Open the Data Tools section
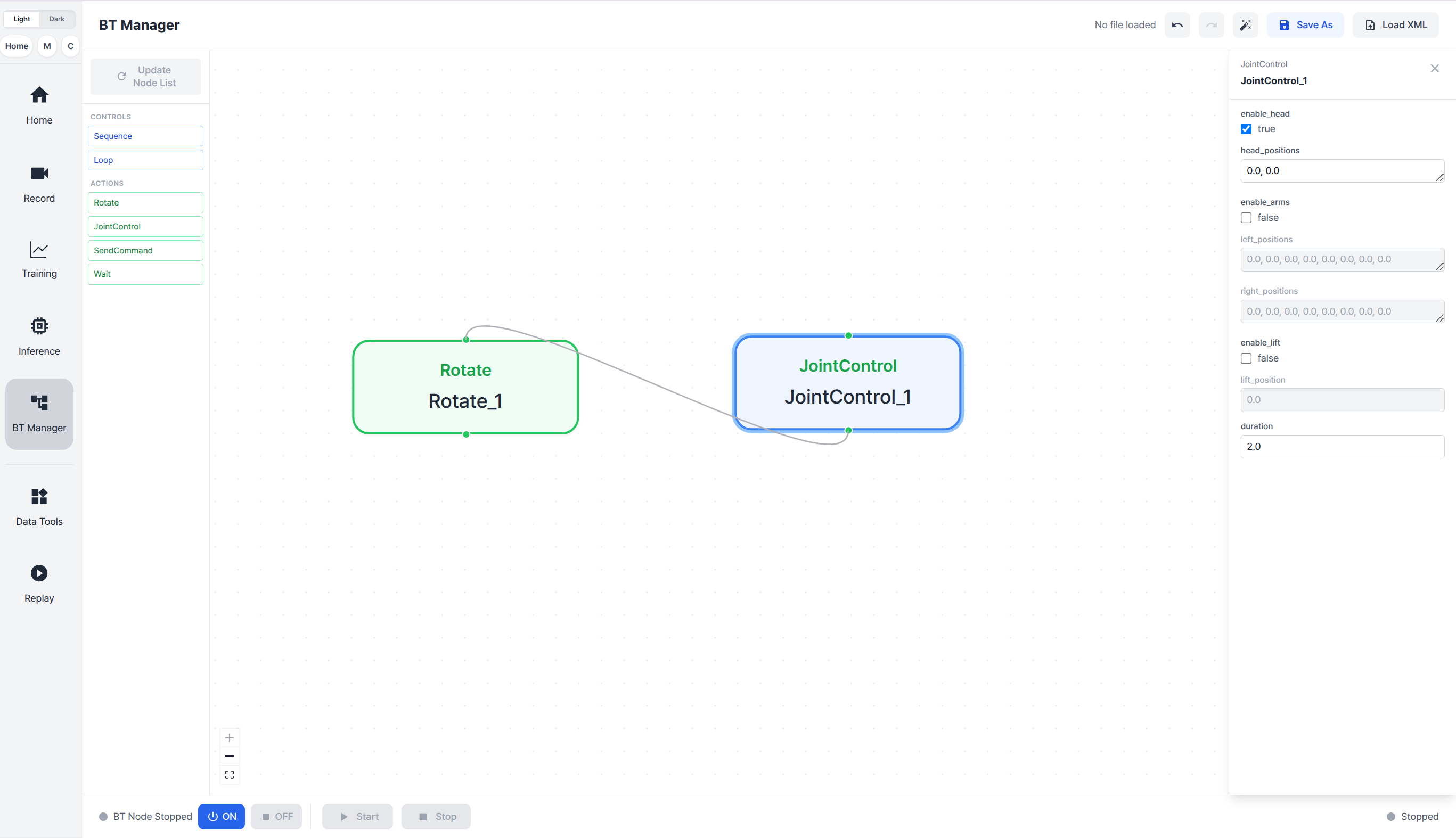Image resolution: width=1456 pixels, height=838 pixels. click(39, 506)
